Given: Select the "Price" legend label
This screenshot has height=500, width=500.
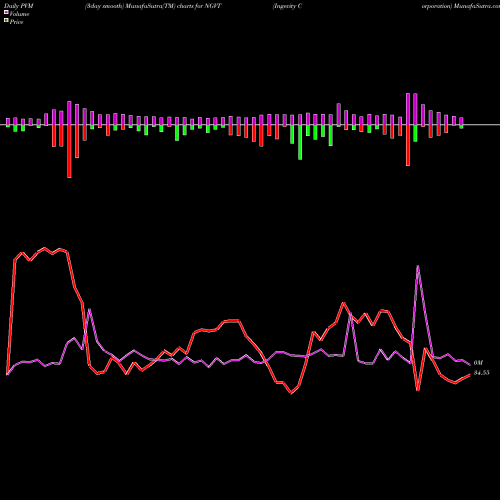Looking at the screenshot, I should pos(16,22).
